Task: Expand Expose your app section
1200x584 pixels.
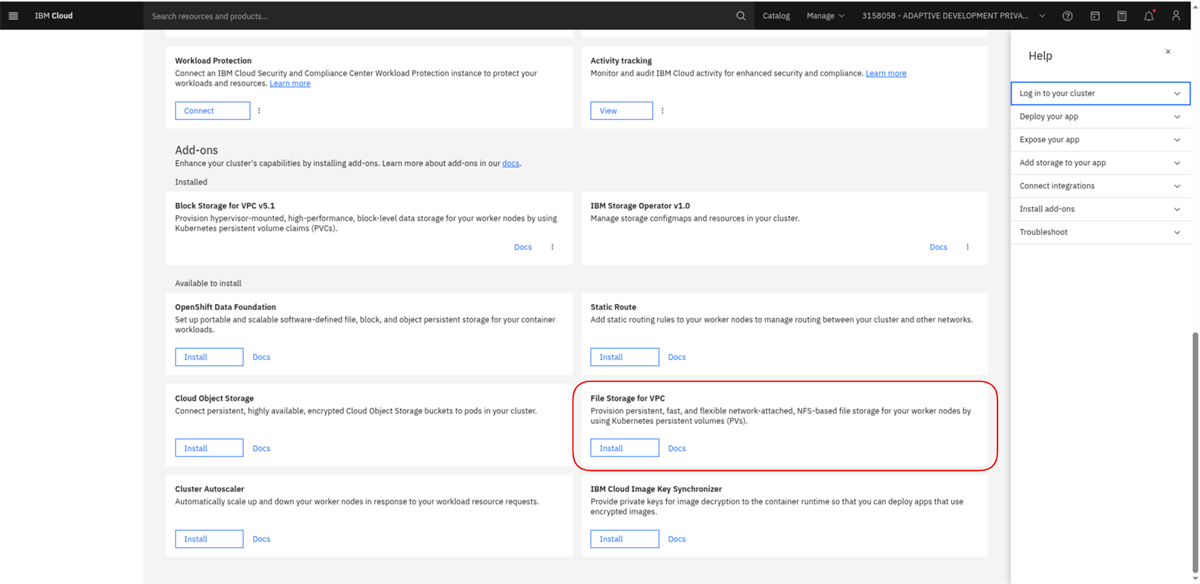Action: coord(1100,140)
